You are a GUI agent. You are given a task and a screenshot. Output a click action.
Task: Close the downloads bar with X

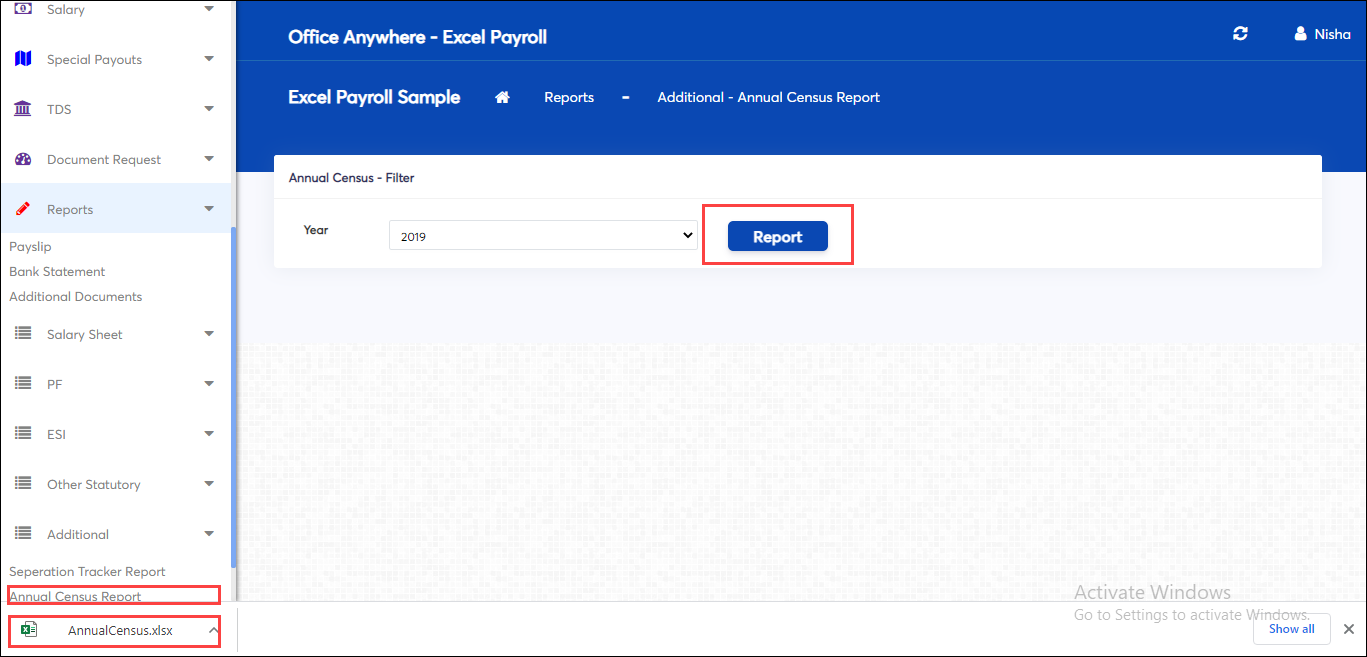click(x=1348, y=629)
